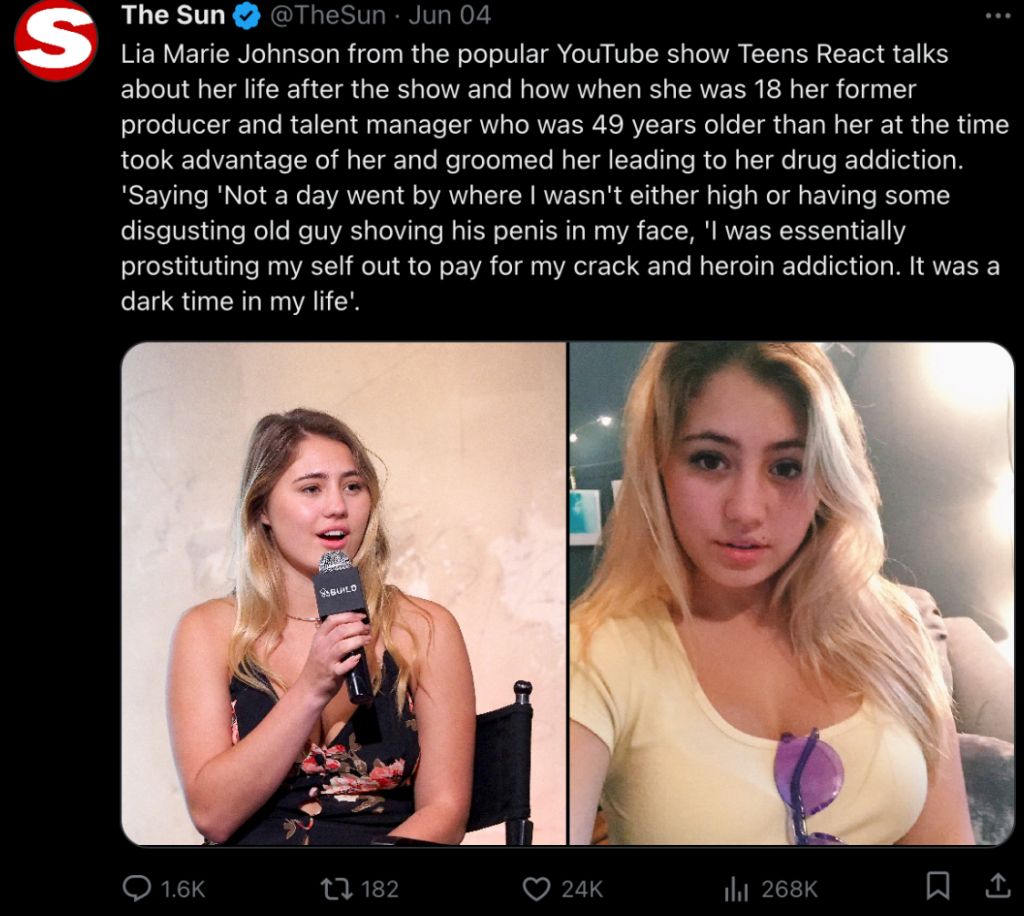Click the 24K likes count
The height and width of the screenshot is (916, 1024).
pyautogui.click(x=582, y=889)
